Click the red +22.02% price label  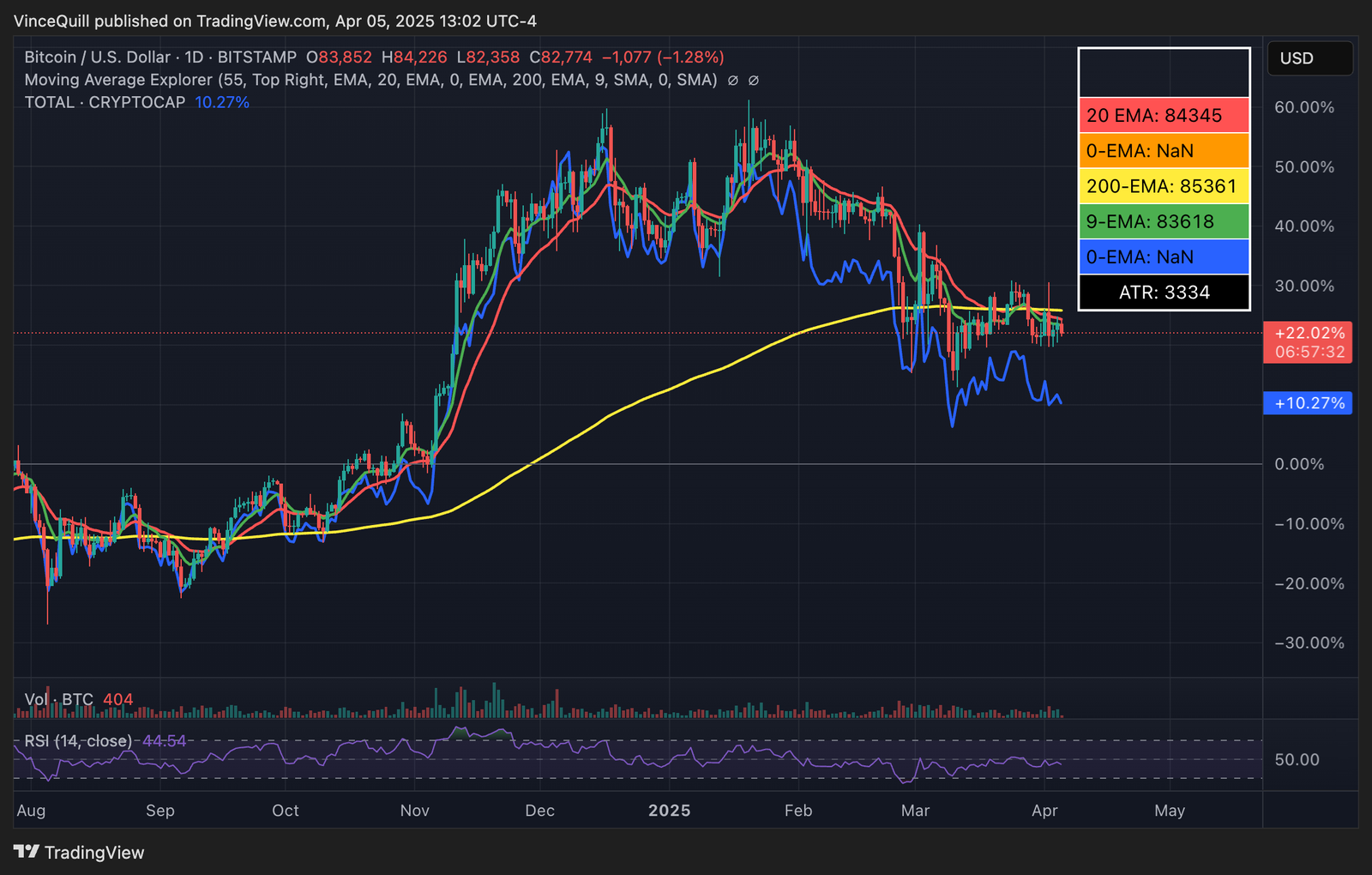pos(1308,333)
